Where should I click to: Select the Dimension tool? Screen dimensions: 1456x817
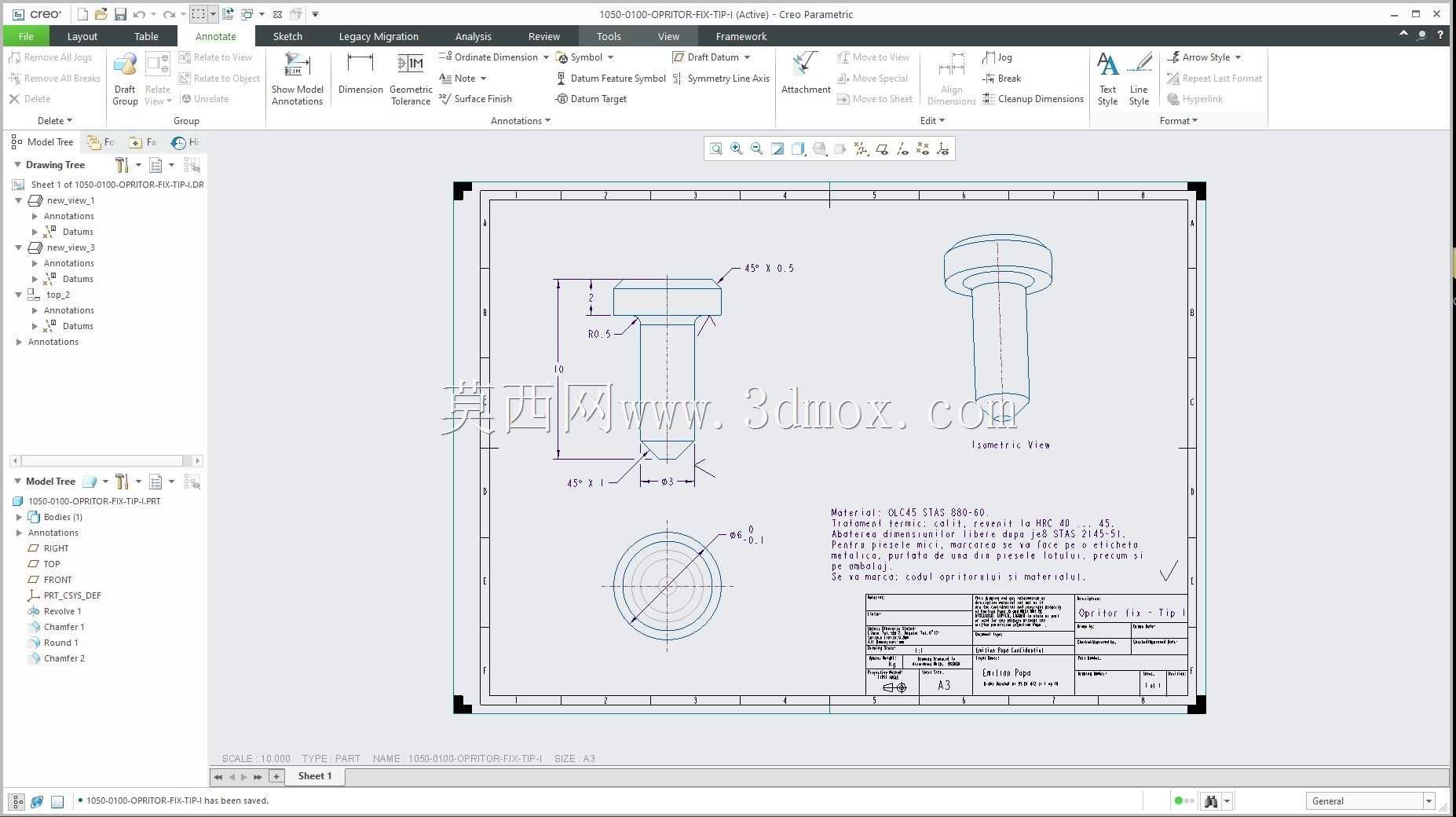pyautogui.click(x=360, y=74)
